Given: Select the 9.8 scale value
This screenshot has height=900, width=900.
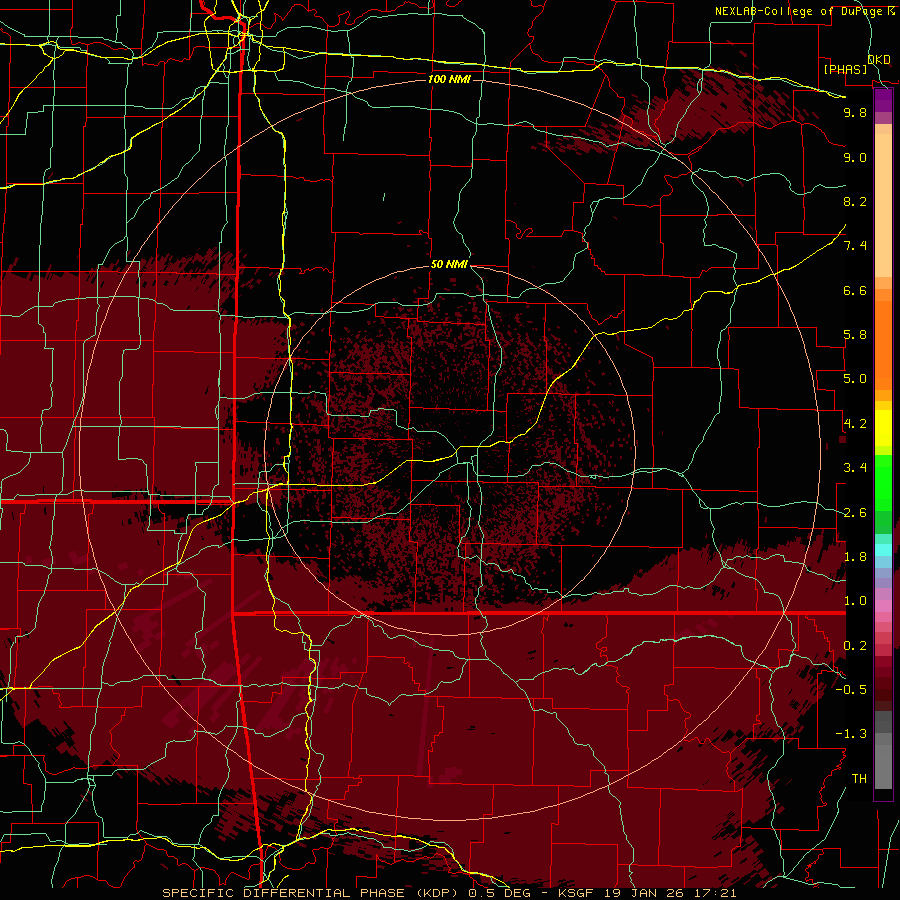Looking at the screenshot, I should tap(855, 113).
